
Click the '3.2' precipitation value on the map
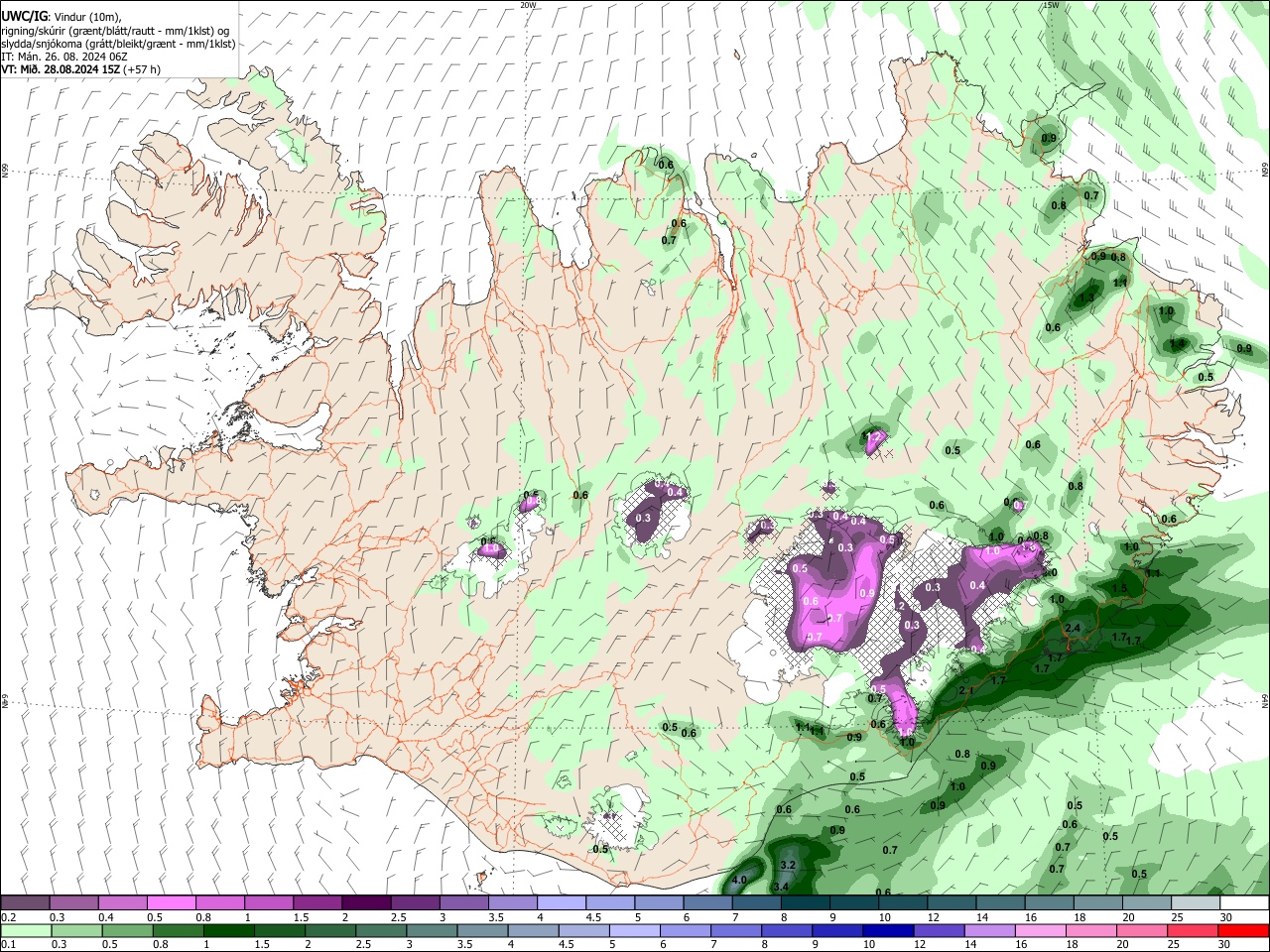pos(789,865)
